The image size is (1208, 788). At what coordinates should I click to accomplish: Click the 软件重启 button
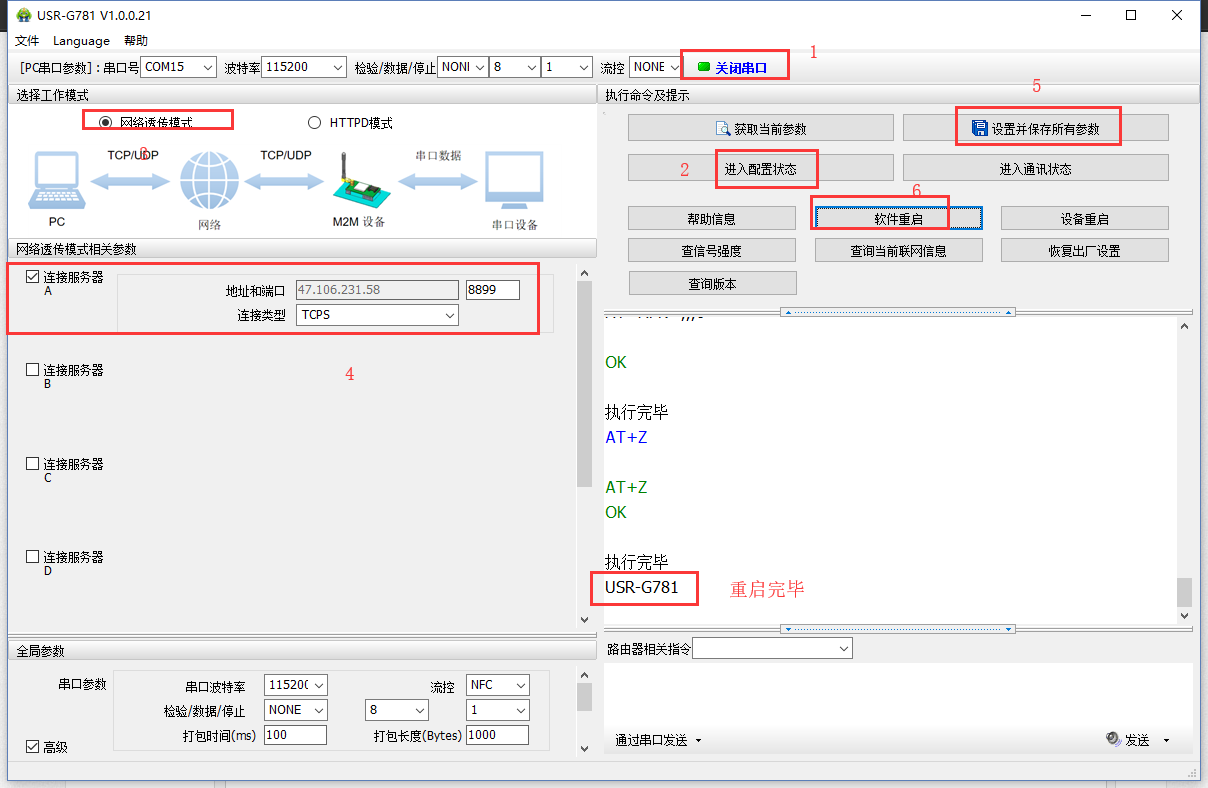pos(898,219)
